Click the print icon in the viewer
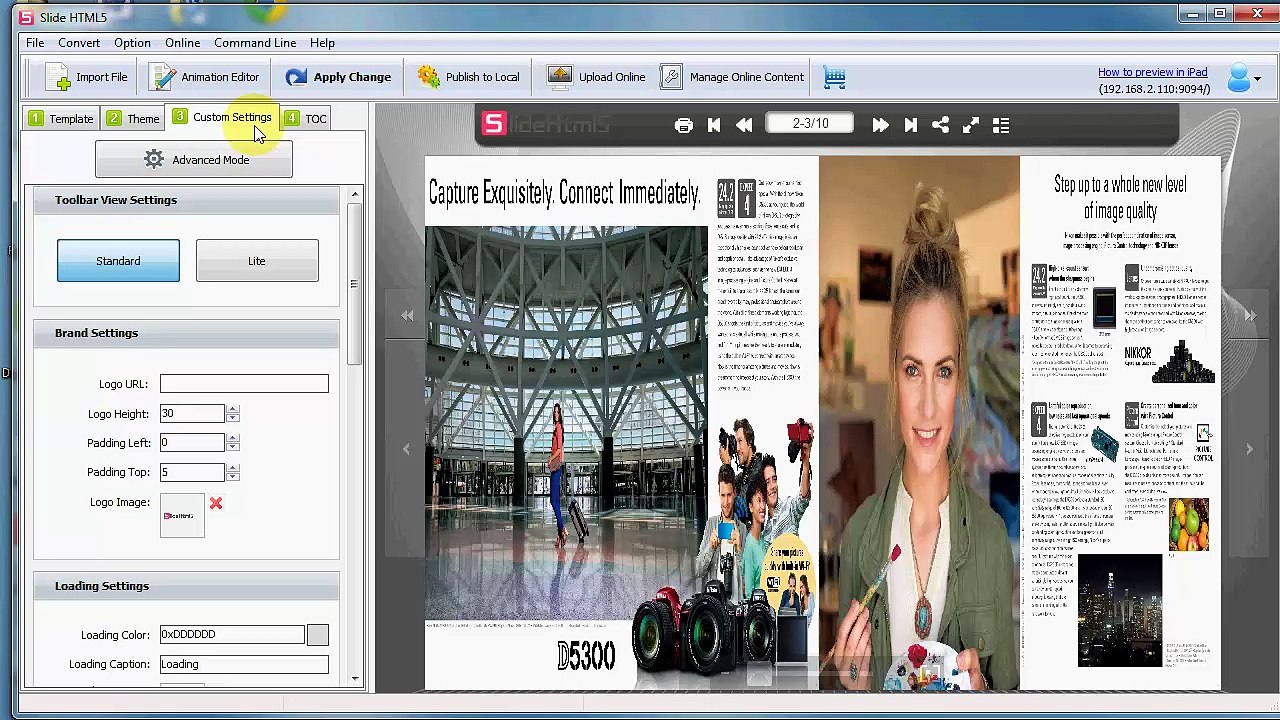The width and height of the screenshot is (1280, 720). click(x=684, y=126)
